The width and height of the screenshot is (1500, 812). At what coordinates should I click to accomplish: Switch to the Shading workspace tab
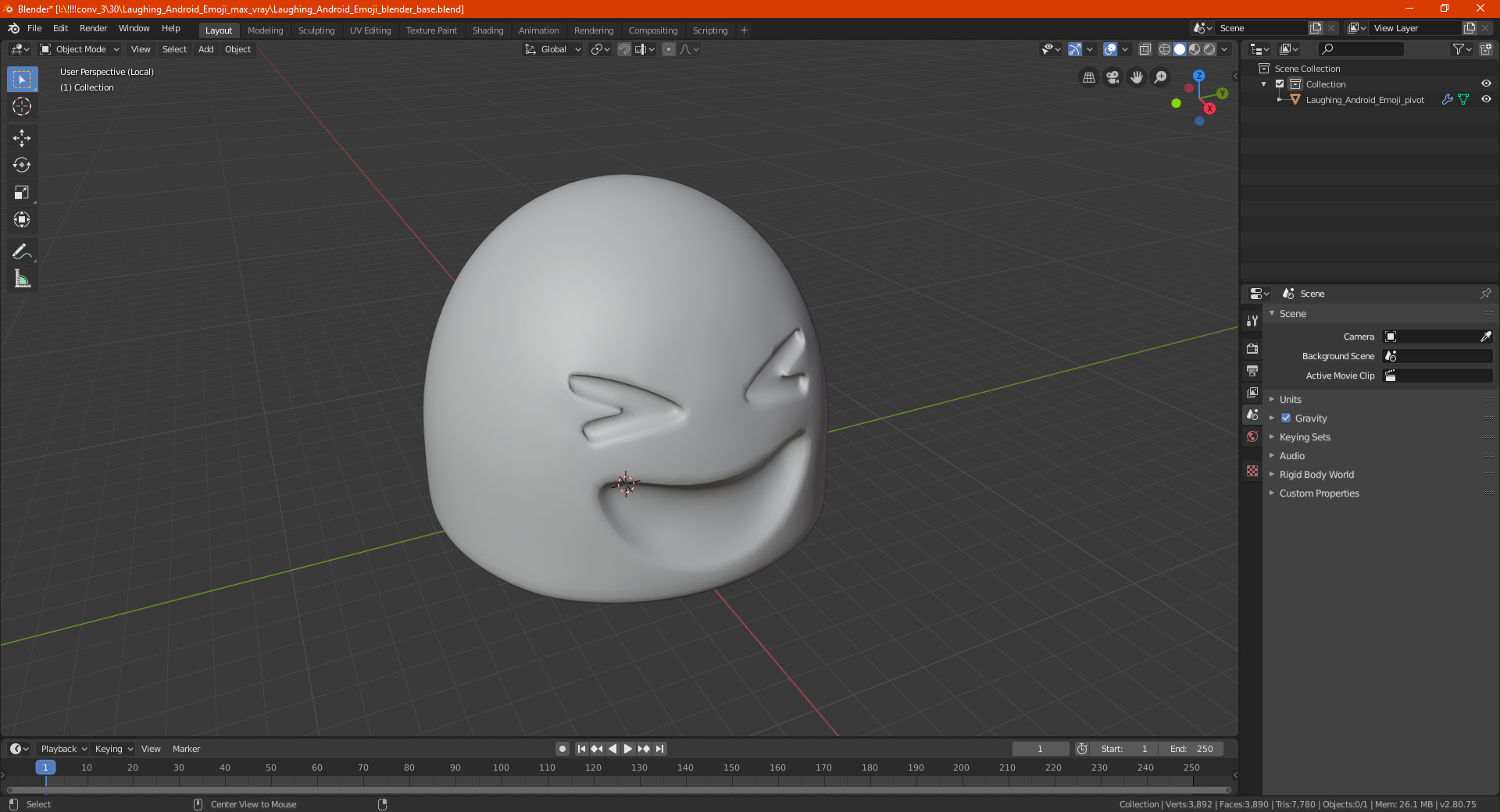[487, 30]
